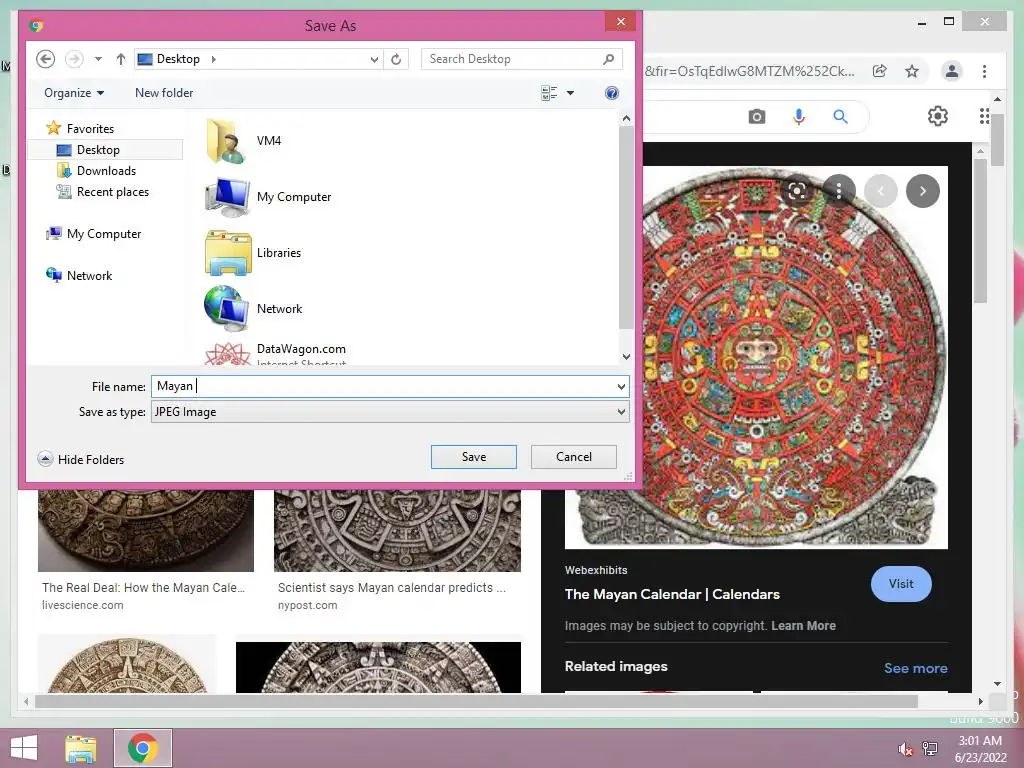
Task: Go to previous image arrow in preview
Action: 880,191
